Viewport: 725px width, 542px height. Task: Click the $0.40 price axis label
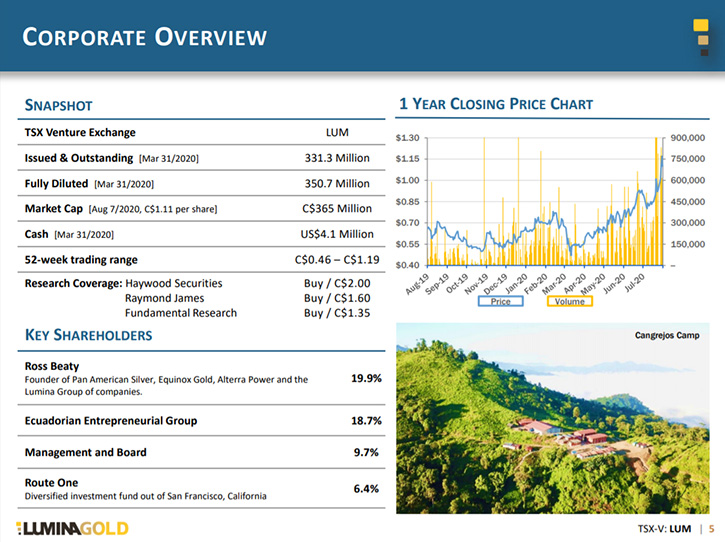[407, 265]
